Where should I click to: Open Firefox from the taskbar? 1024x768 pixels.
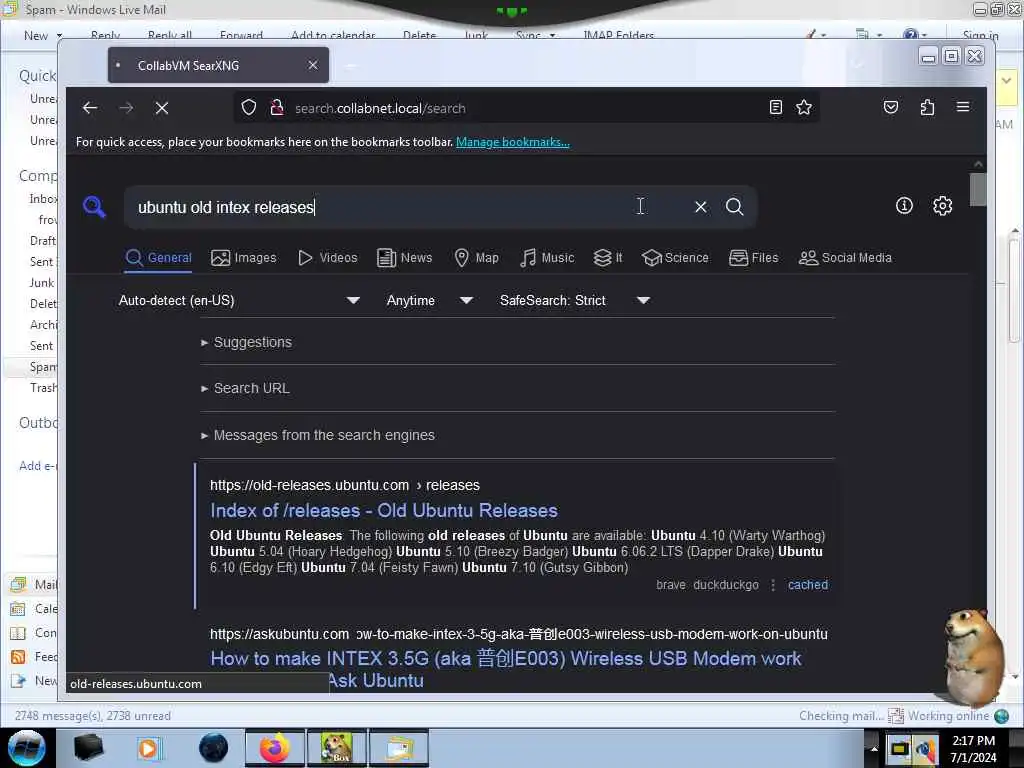[275, 748]
